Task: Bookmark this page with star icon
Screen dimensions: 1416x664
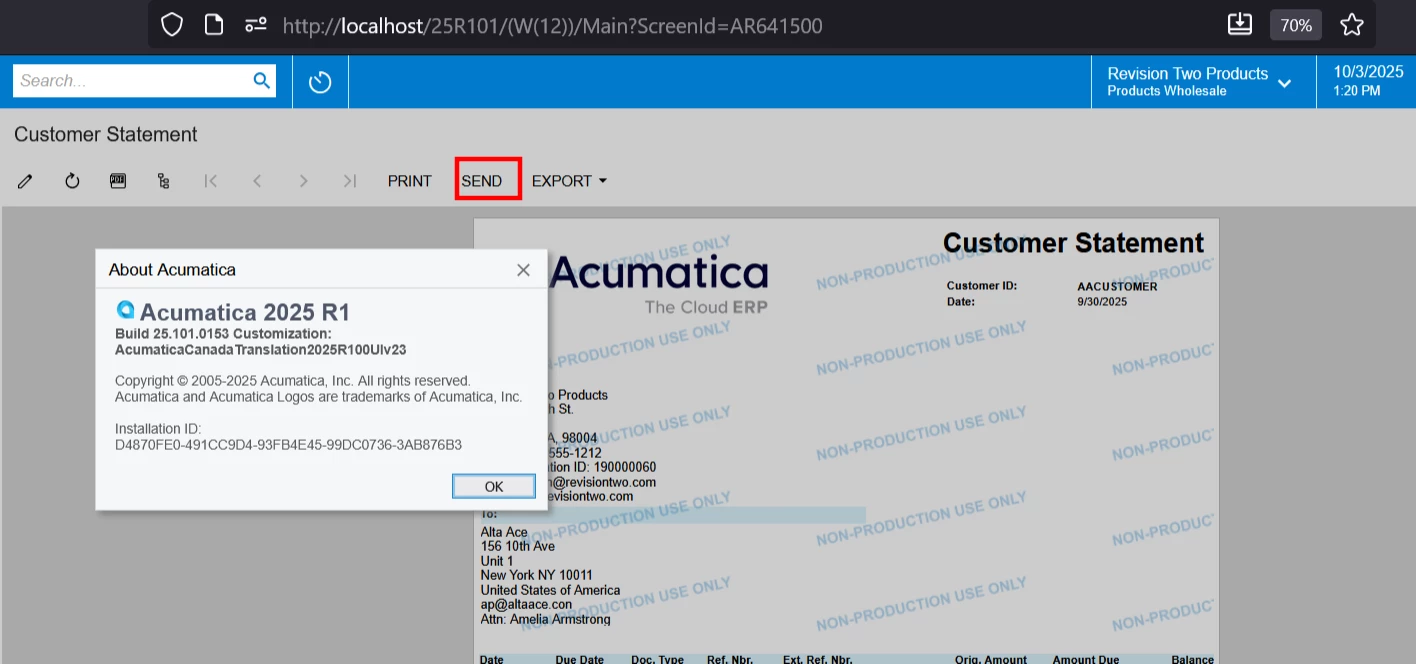Action: [x=1352, y=25]
